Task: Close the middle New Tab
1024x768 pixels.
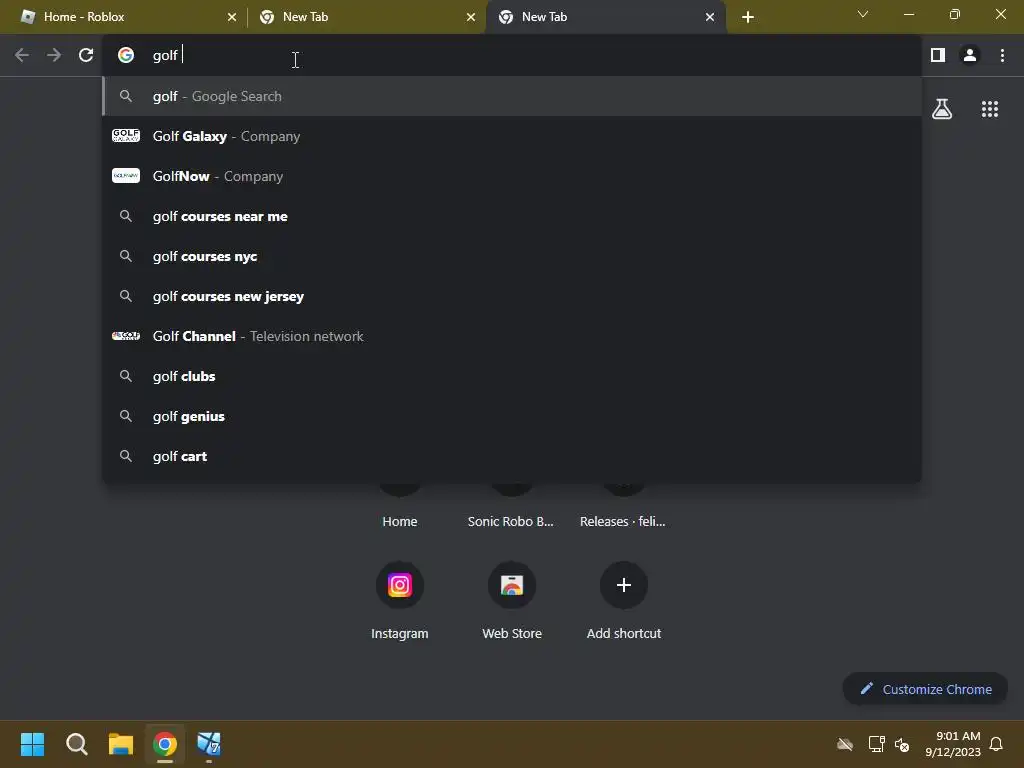Action: [x=471, y=17]
